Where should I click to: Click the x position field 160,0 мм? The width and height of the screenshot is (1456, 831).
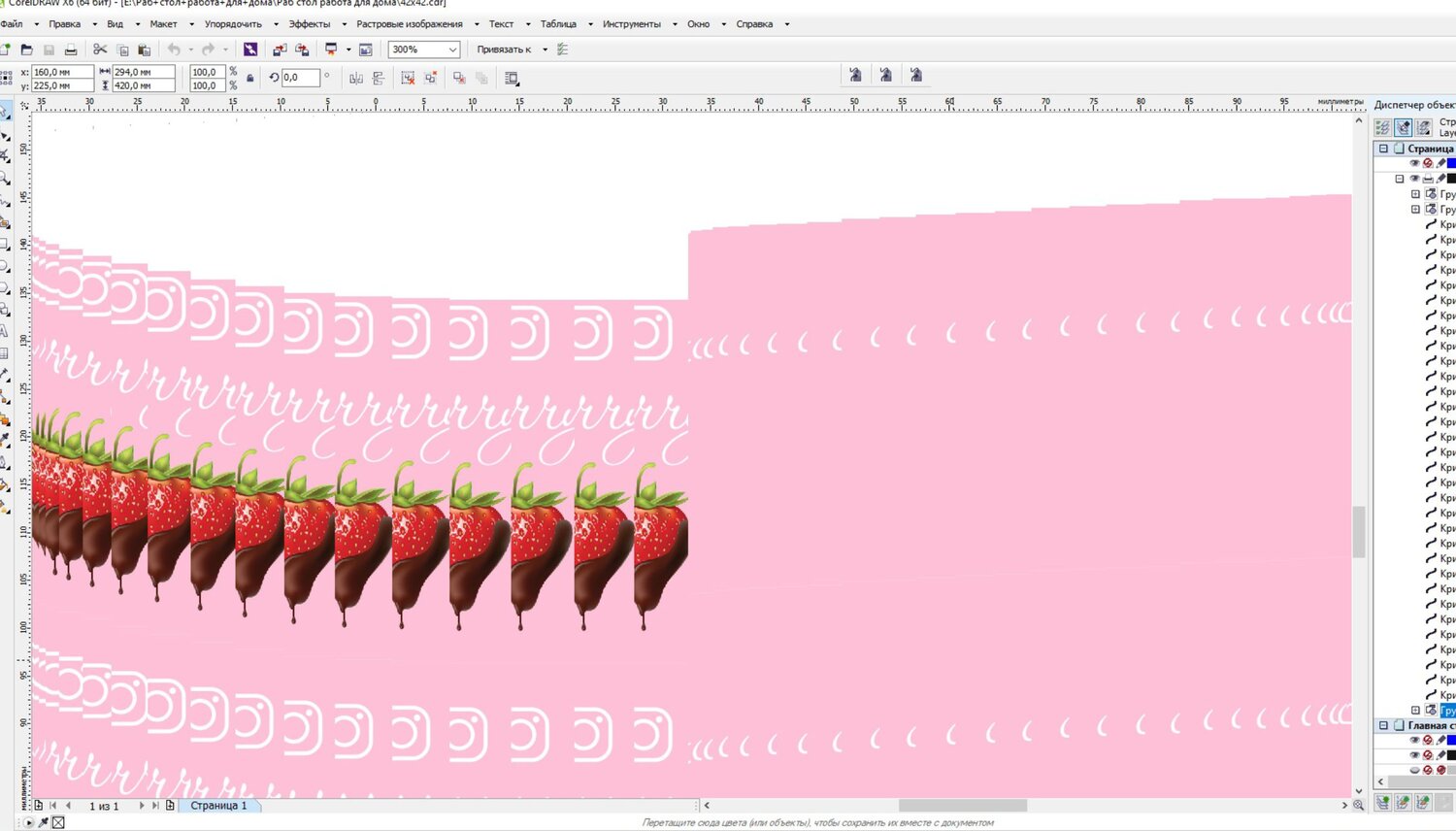[62, 72]
